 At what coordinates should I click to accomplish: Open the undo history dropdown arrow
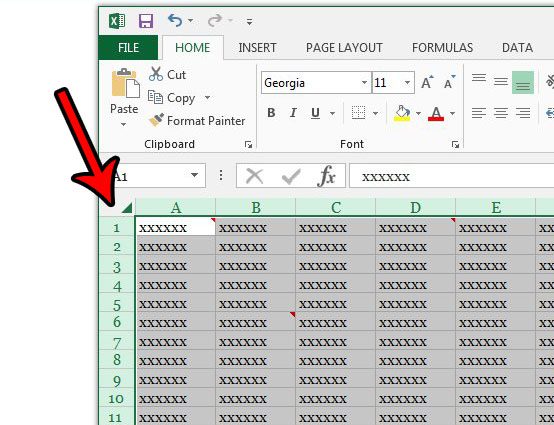click(x=190, y=21)
